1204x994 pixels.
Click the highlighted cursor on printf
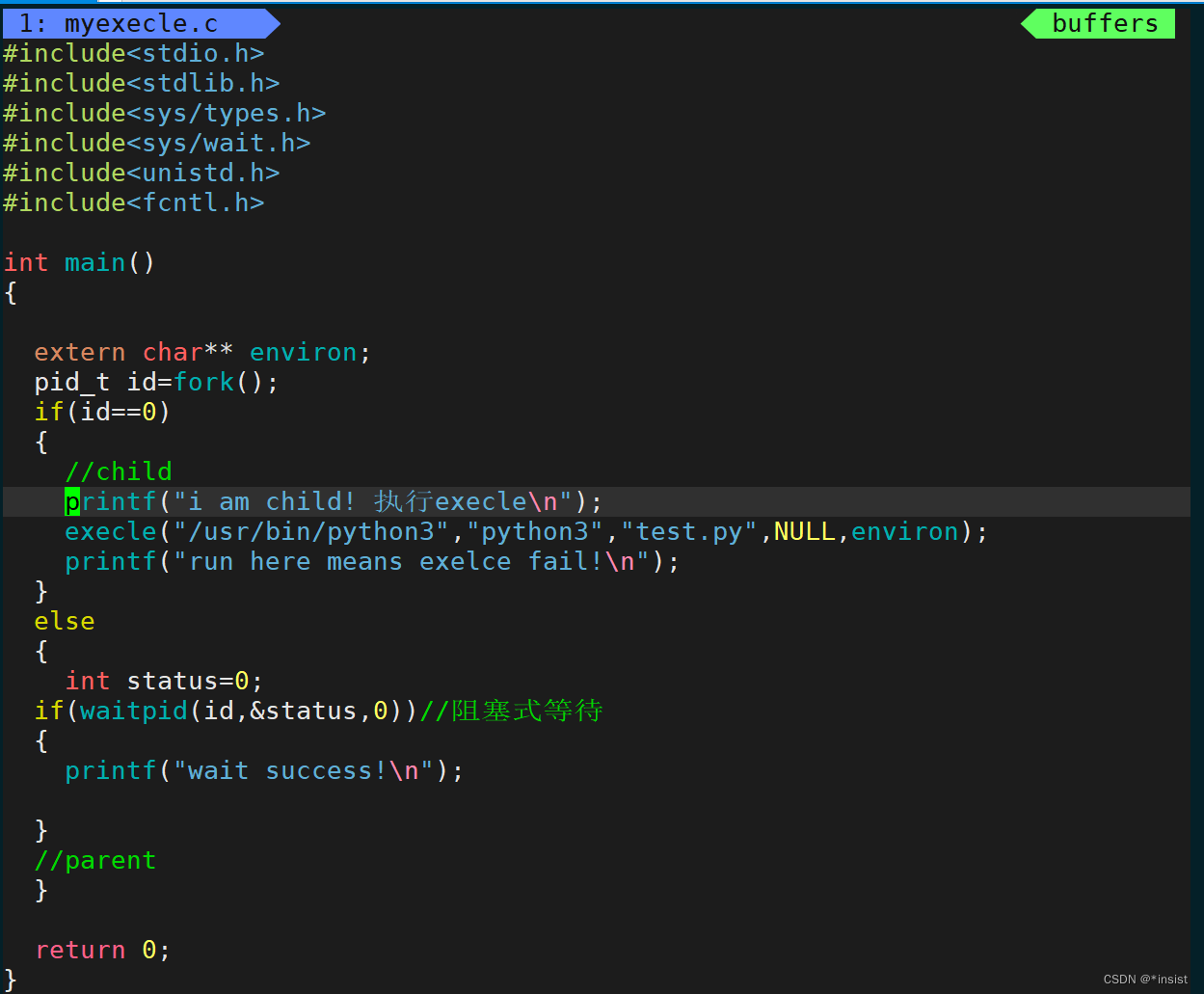pyautogui.click(x=72, y=501)
